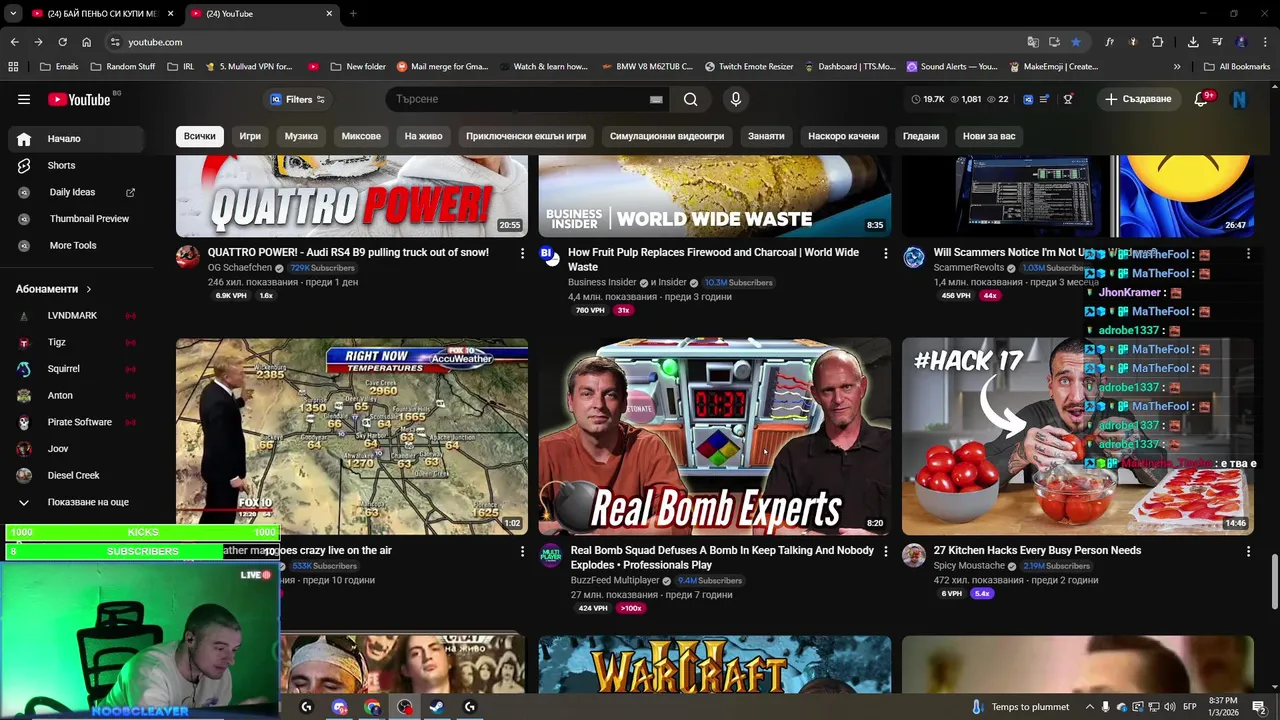Open the #HACK 17 tomato thumbnail
This screenshot has height=720, width=1280.
[1077, 436]
